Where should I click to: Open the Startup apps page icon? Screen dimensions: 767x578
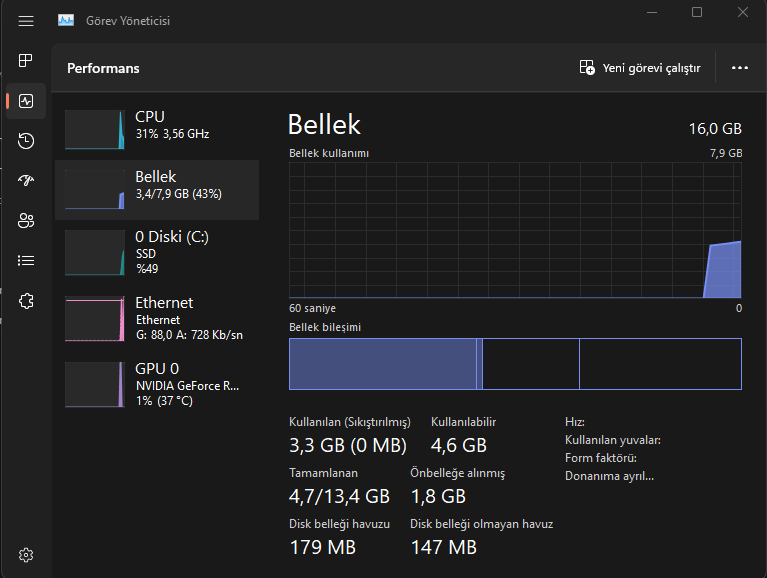26,181
